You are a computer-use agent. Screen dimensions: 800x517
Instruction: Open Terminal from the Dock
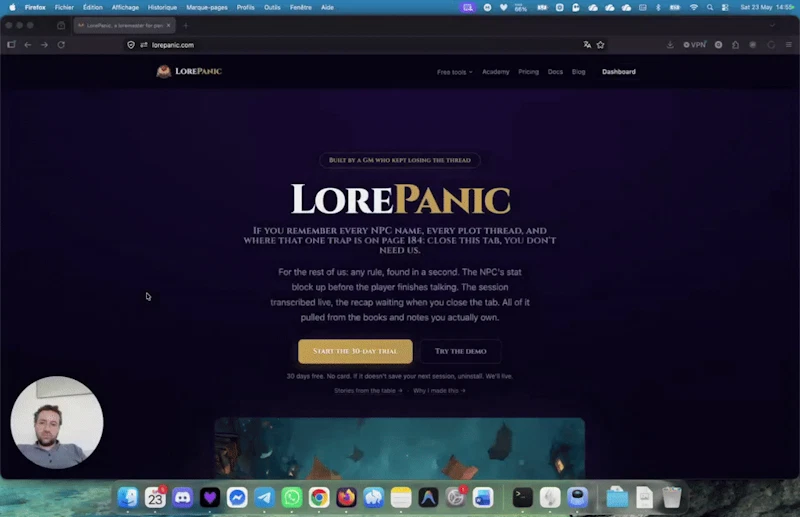(522, 497)
